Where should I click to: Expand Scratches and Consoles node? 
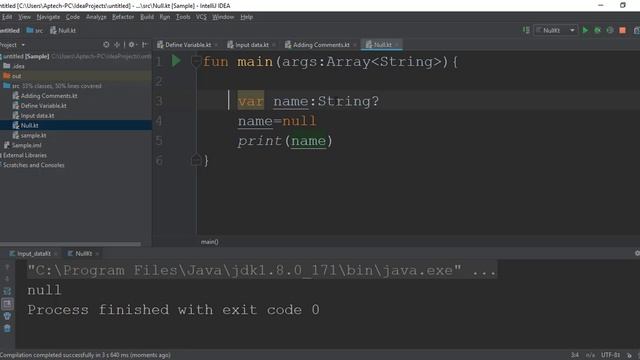point(33,165)
